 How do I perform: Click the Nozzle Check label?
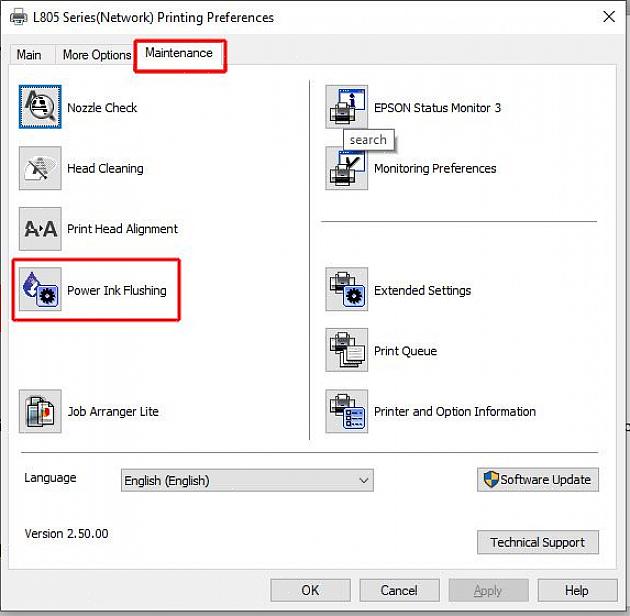tap(102, 108)
